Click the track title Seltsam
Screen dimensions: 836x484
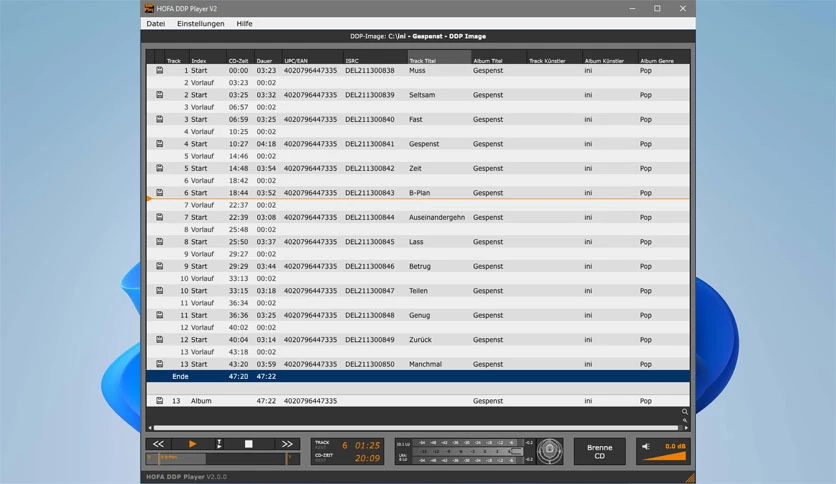(x=422, y=95)
